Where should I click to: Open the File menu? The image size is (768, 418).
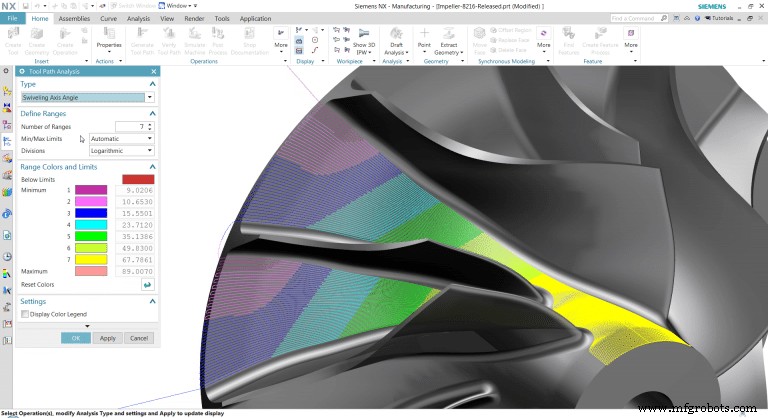pyautogui.click(x=12, y=18)
